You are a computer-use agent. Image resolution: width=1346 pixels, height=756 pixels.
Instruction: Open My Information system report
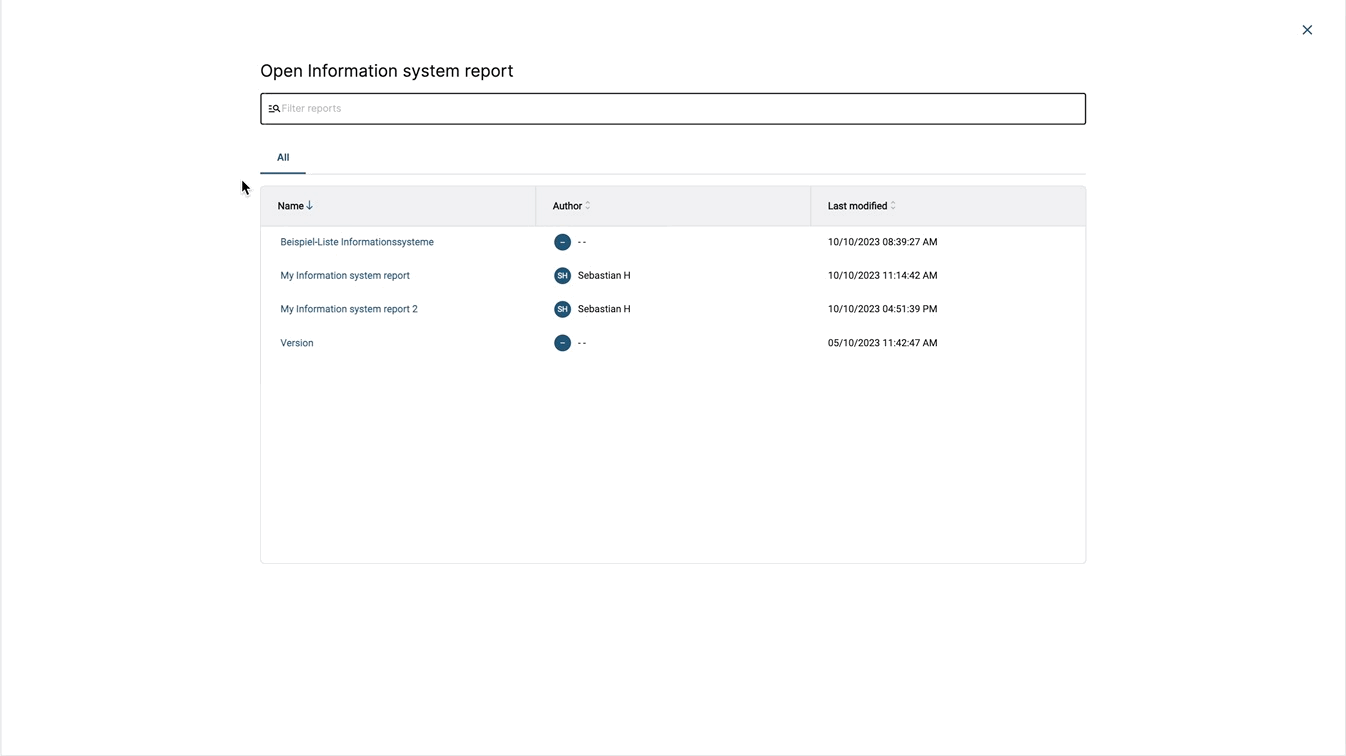(345, 276)
